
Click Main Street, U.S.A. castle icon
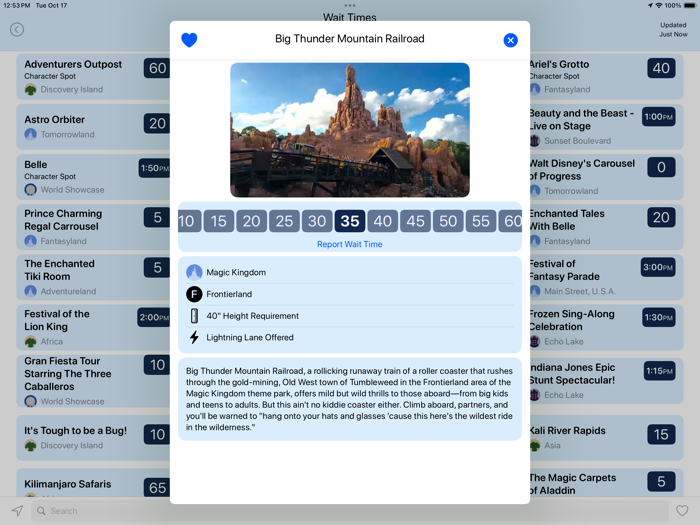coord(535,291)
